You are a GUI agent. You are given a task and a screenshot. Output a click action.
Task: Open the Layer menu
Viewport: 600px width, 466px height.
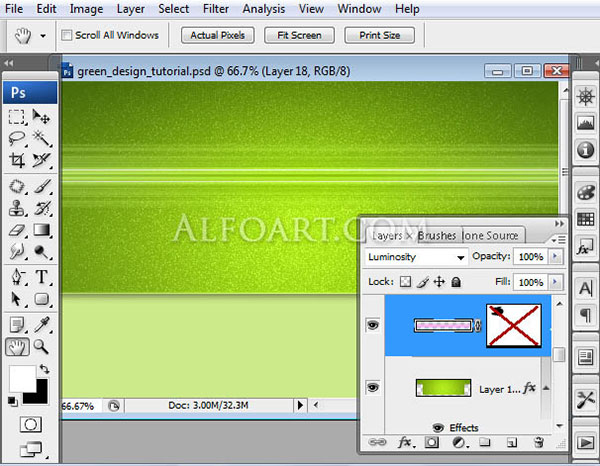[131, 9]
